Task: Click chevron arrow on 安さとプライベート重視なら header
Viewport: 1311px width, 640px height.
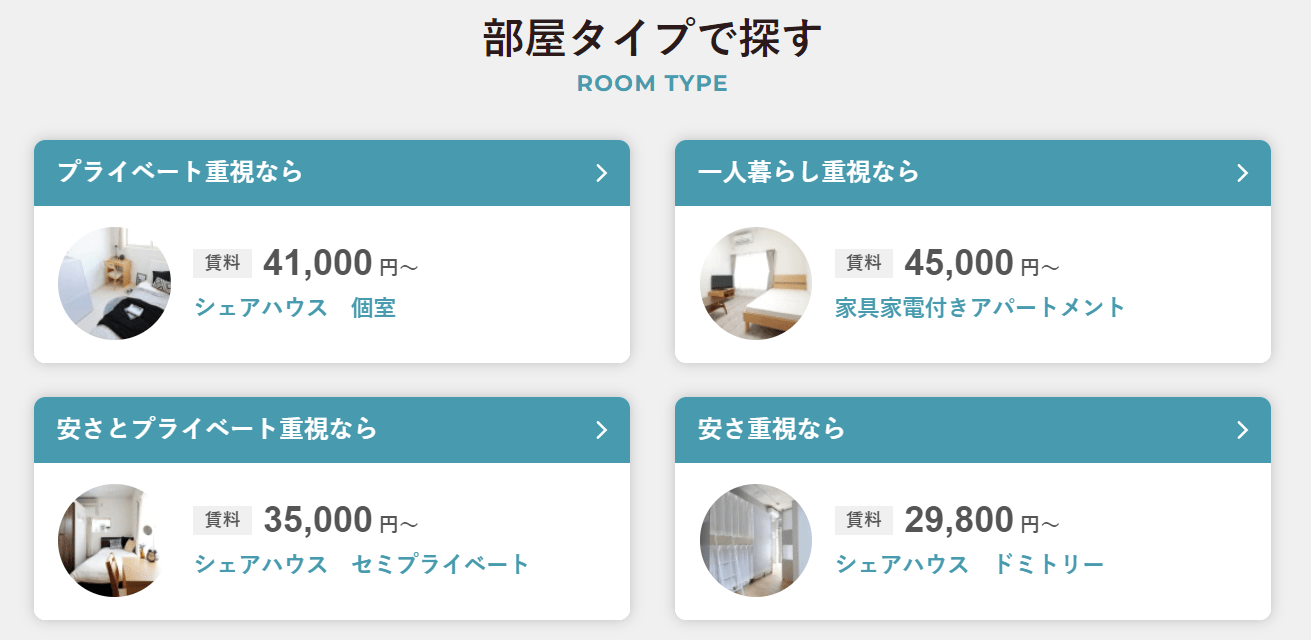Action: tap(601, 430)
